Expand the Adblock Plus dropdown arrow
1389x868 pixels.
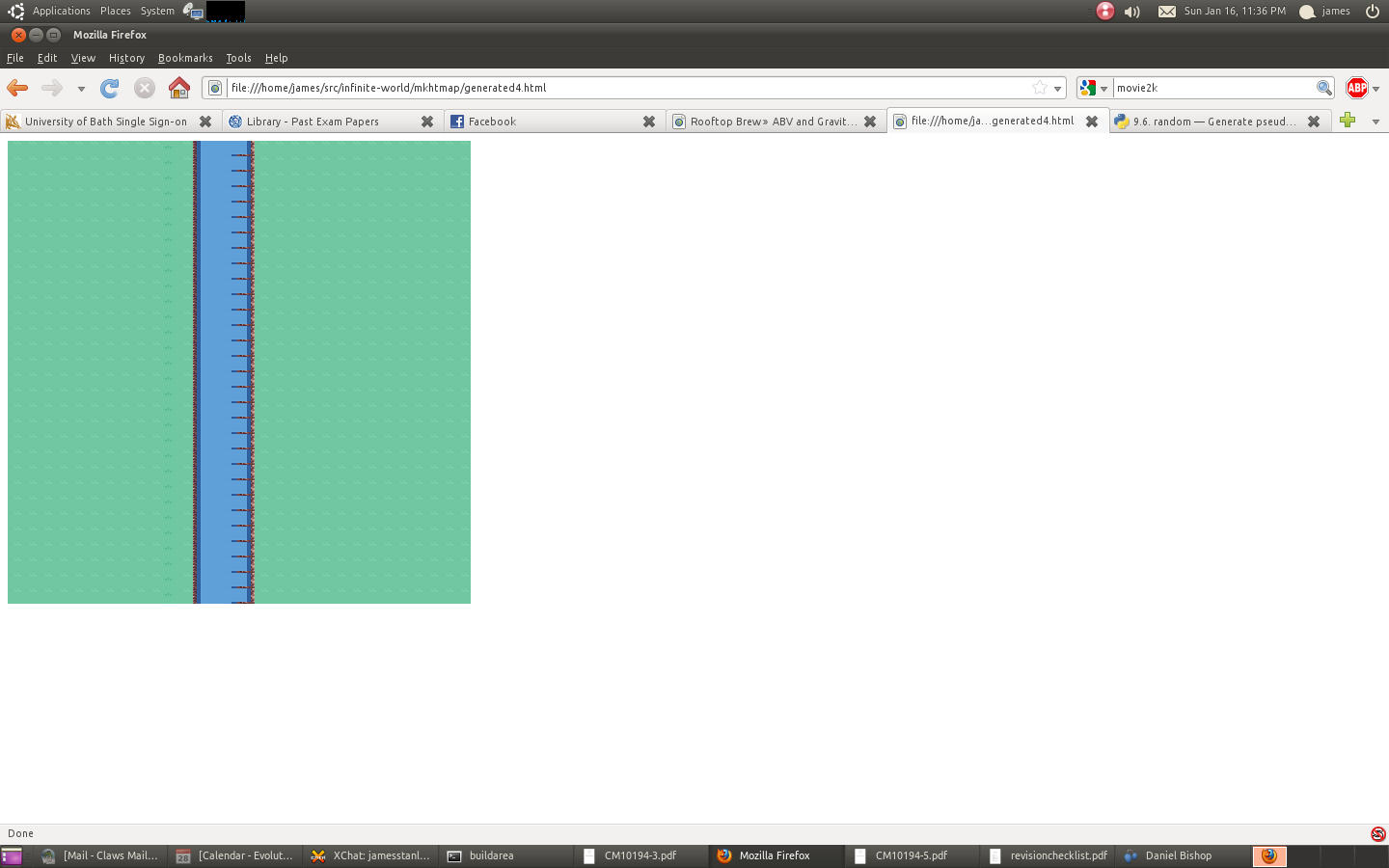click(1376, 89)
